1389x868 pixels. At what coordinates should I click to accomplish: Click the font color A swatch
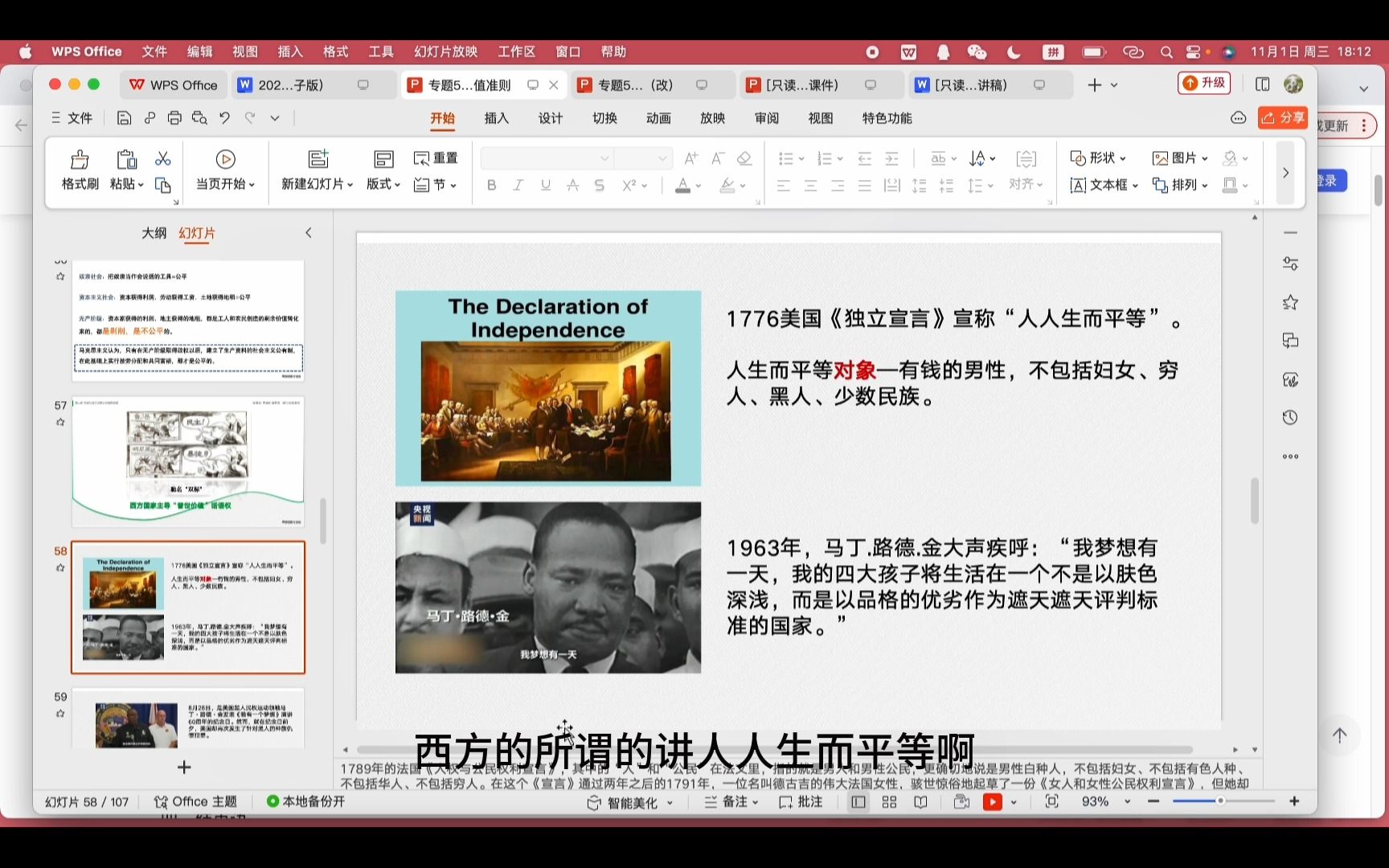pyautogui.click(x=682, y=186)
